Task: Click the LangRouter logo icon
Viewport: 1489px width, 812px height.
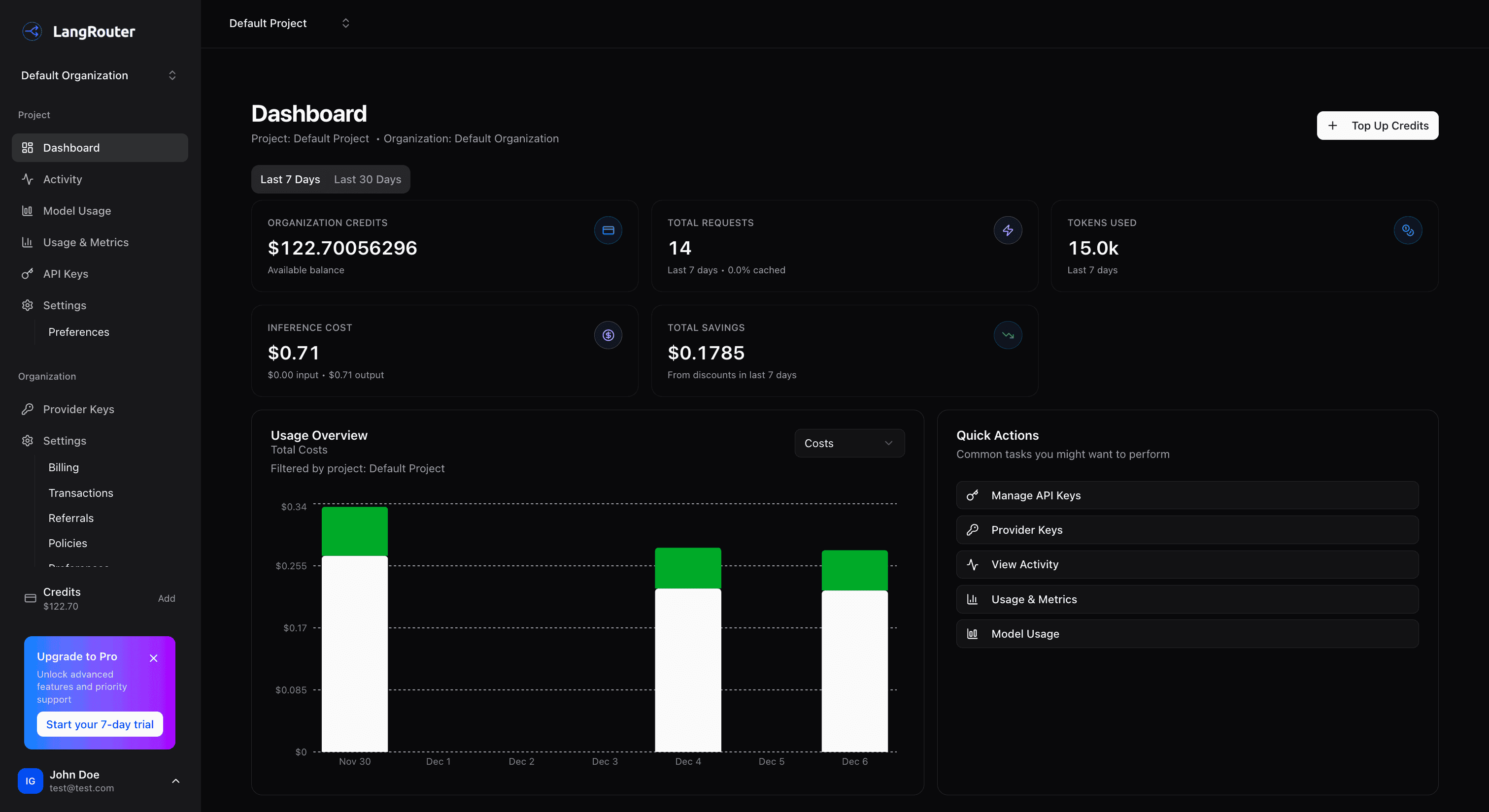Action: click(x=33, y=31)
